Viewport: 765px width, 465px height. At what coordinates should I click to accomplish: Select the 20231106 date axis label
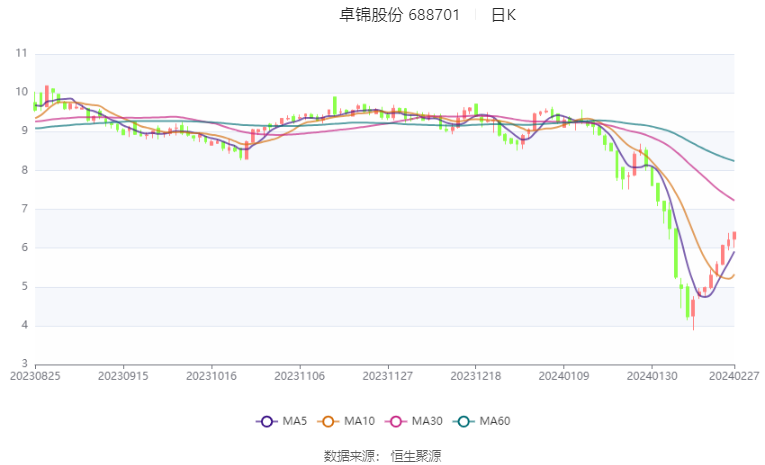click(300, 376)
